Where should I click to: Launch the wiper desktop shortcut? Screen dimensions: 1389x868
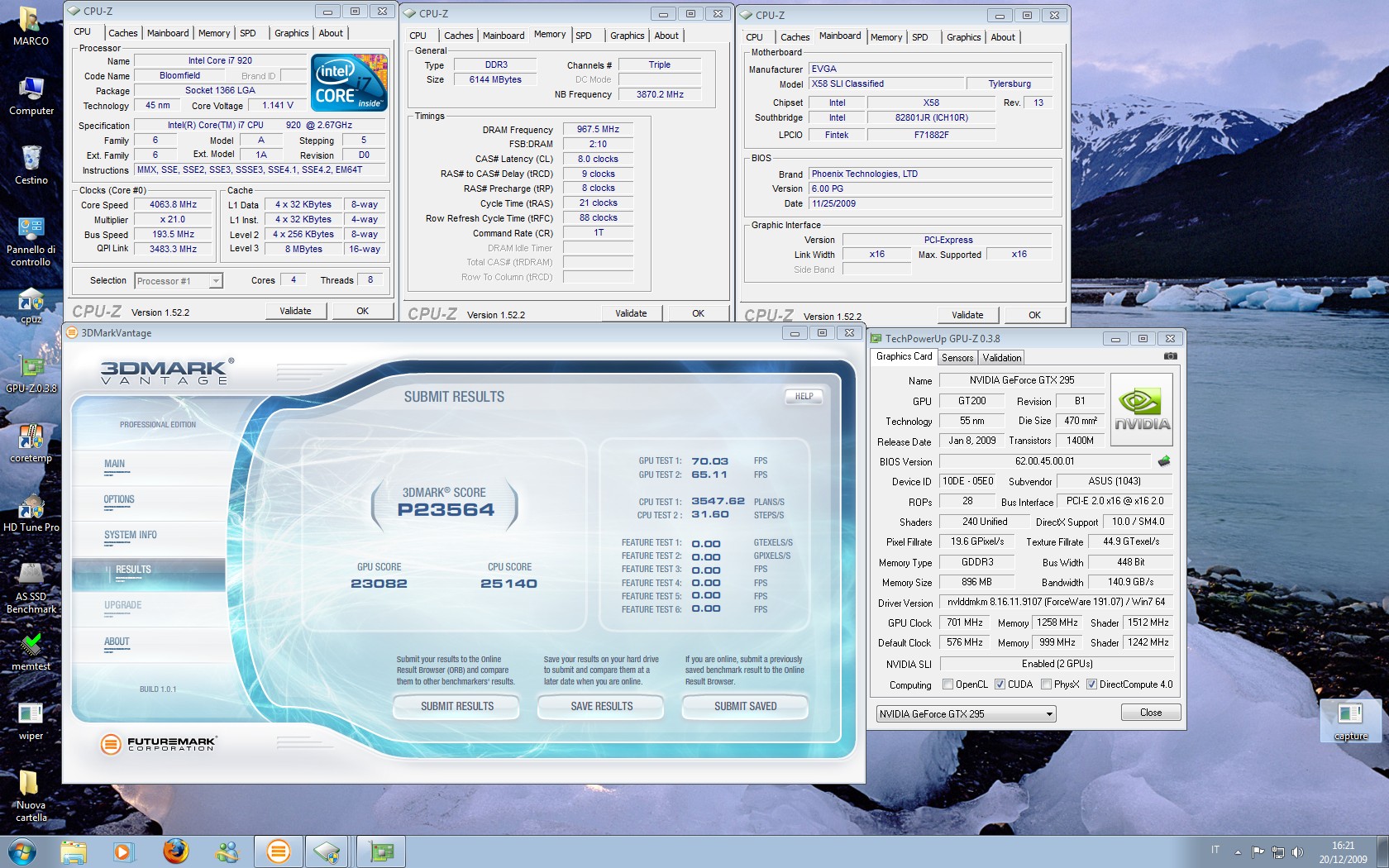31,721
